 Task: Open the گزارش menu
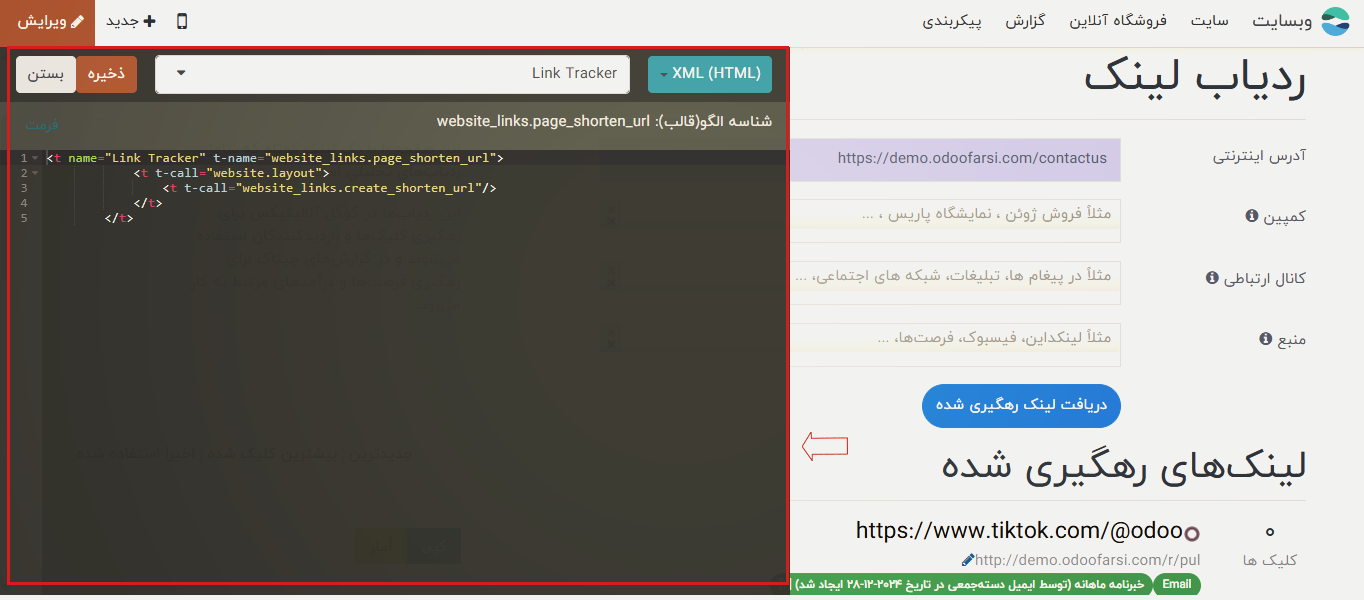pos(1025,21)
